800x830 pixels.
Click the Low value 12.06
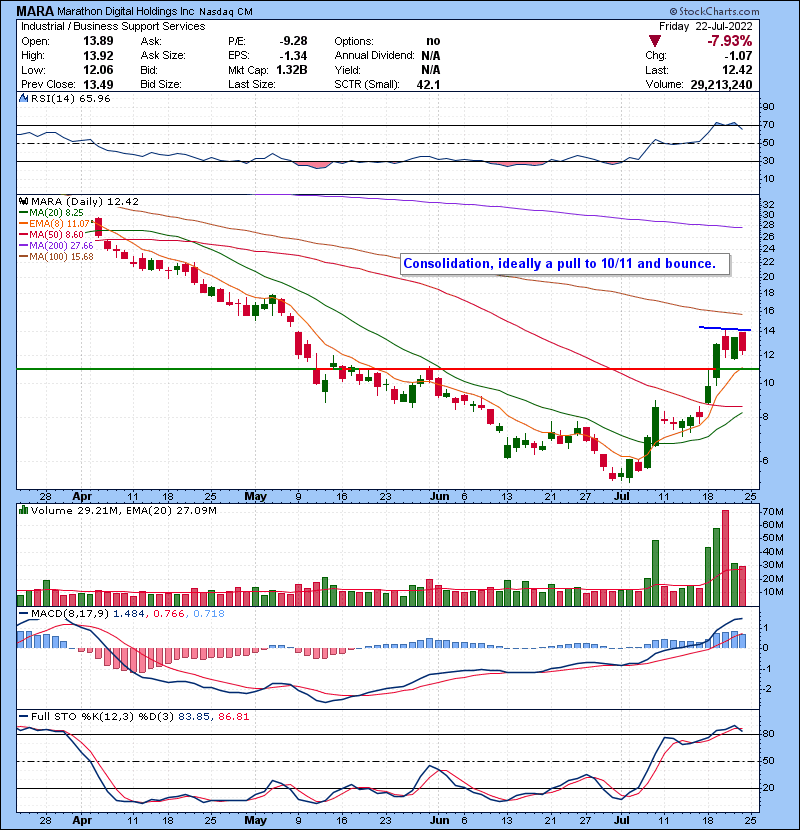click(98, 70)
